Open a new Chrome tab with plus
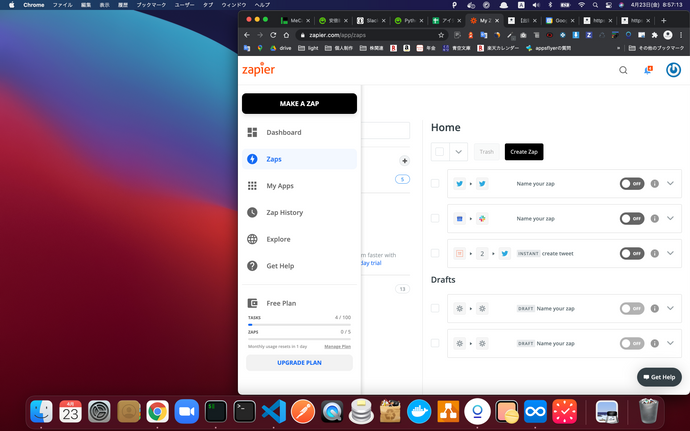The height and width of the screenshot is (431, 690). (x=664, y=21)
